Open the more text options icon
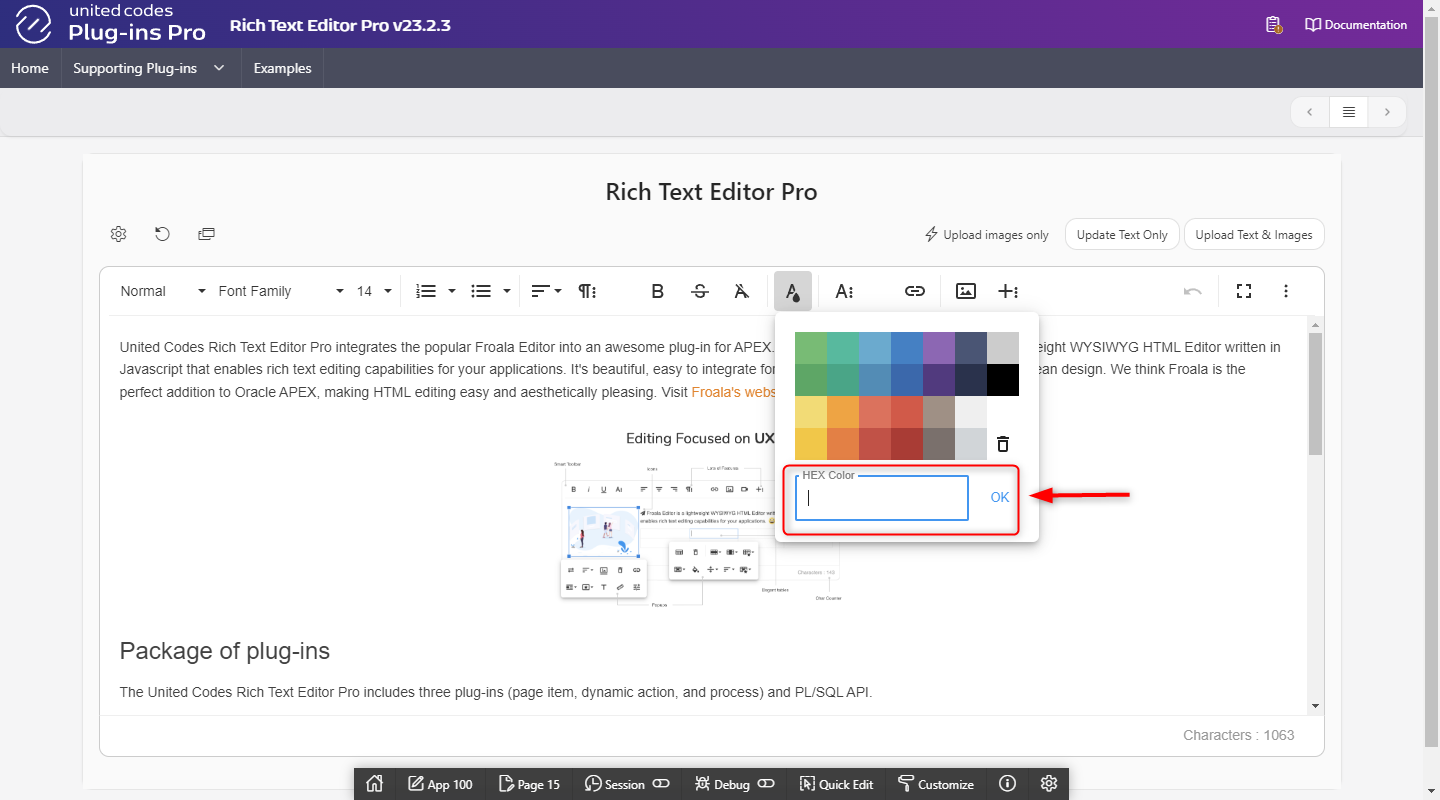Screen dimensions: 1440x800 845,291
